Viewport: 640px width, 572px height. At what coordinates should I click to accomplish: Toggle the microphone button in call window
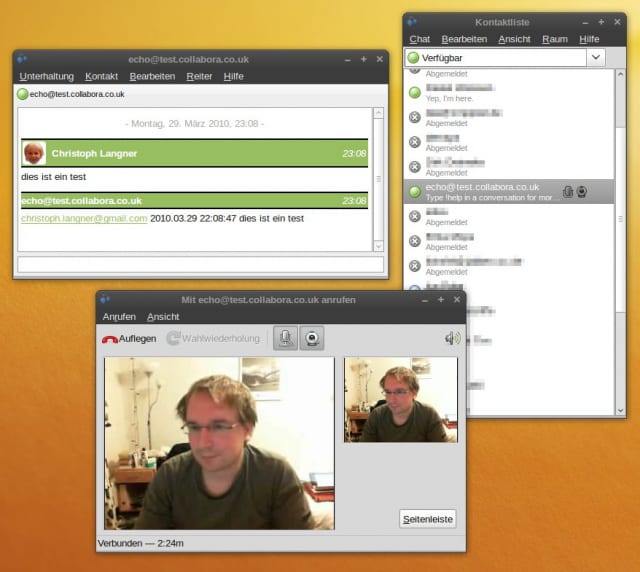tap(285, 338)
